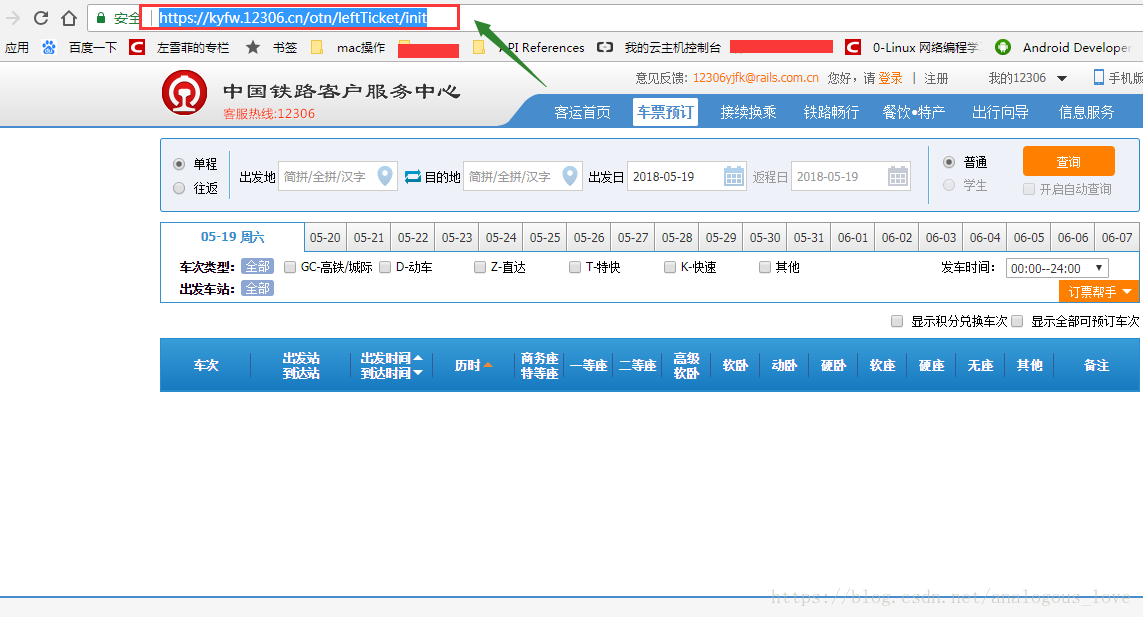The height and width of the screenshot is (617, 1143).
Task: Open the 接续换乘 navigation menu
Action: pos(748,112)
